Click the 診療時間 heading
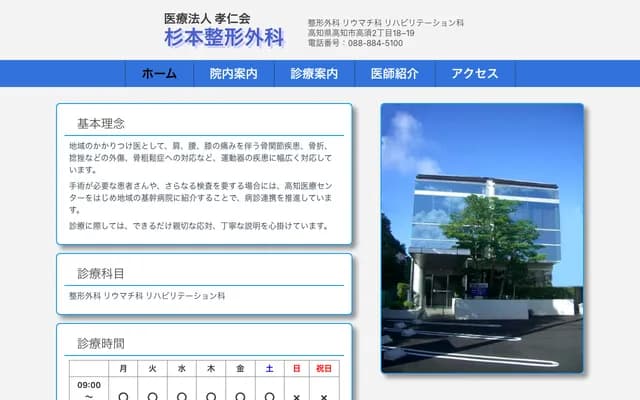The height and width of the screenshot is (400, 640). pos(101,344)
